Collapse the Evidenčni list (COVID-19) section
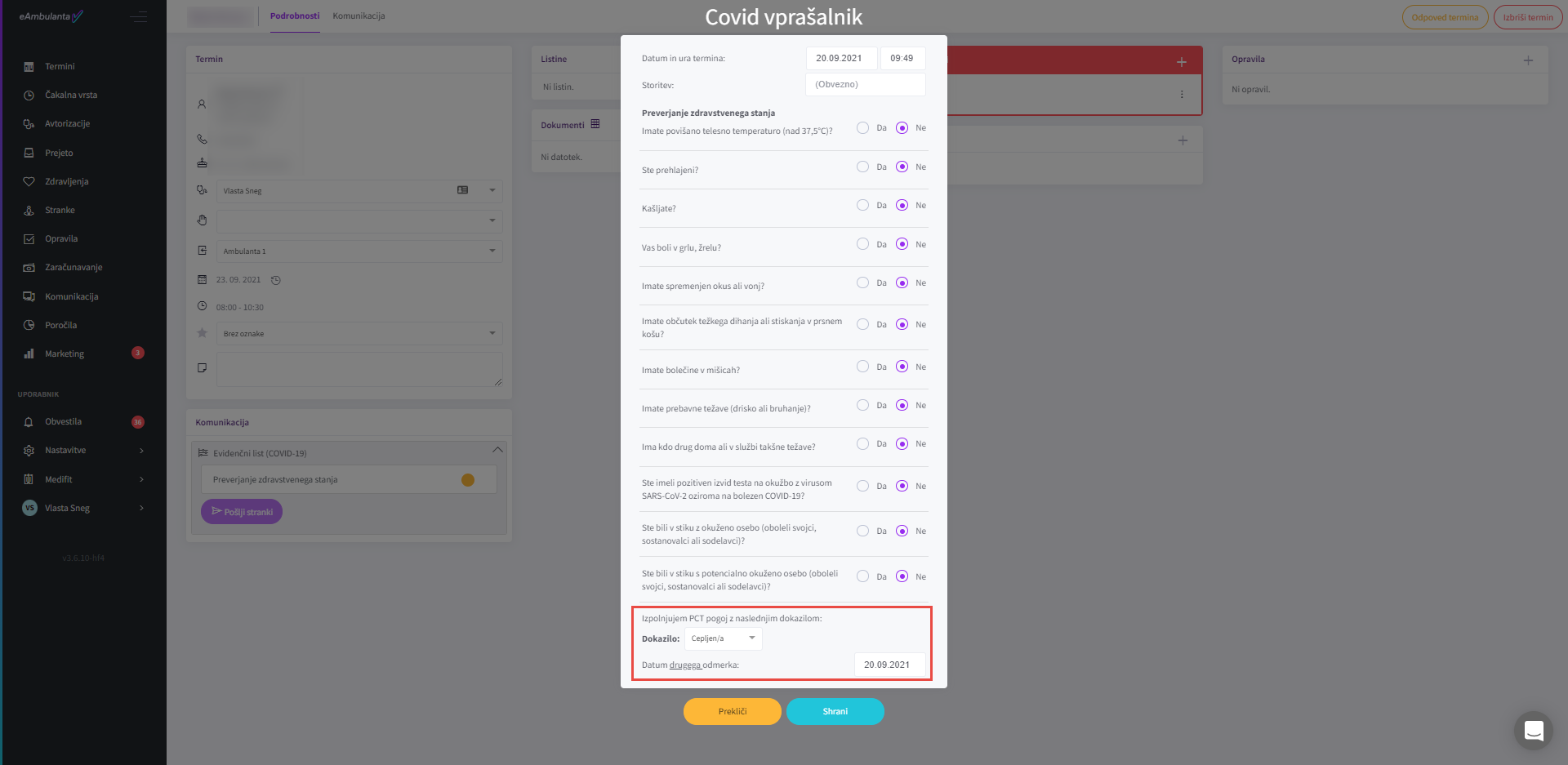The width and height of the screenshot is (1568, 765). [497, 450]
